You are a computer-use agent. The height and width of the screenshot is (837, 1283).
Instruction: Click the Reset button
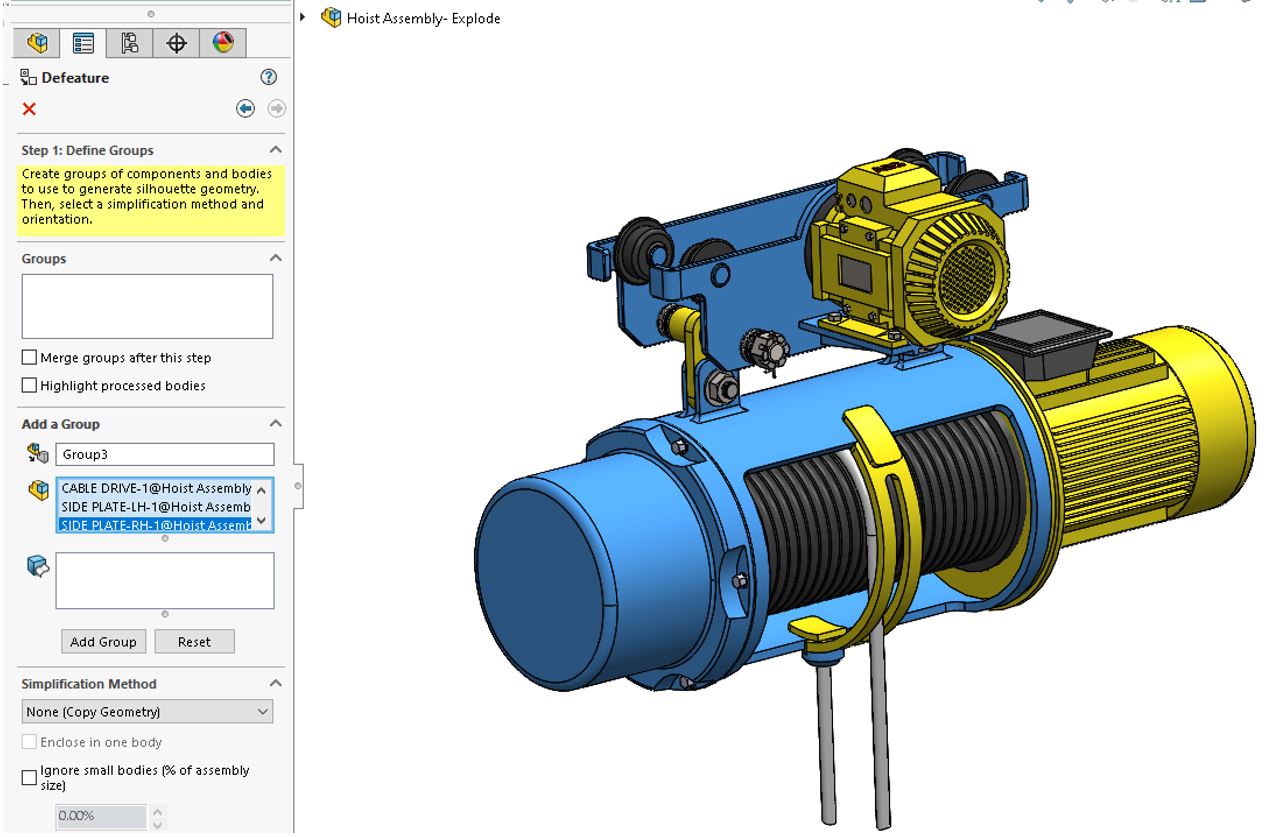coord(194,642)
